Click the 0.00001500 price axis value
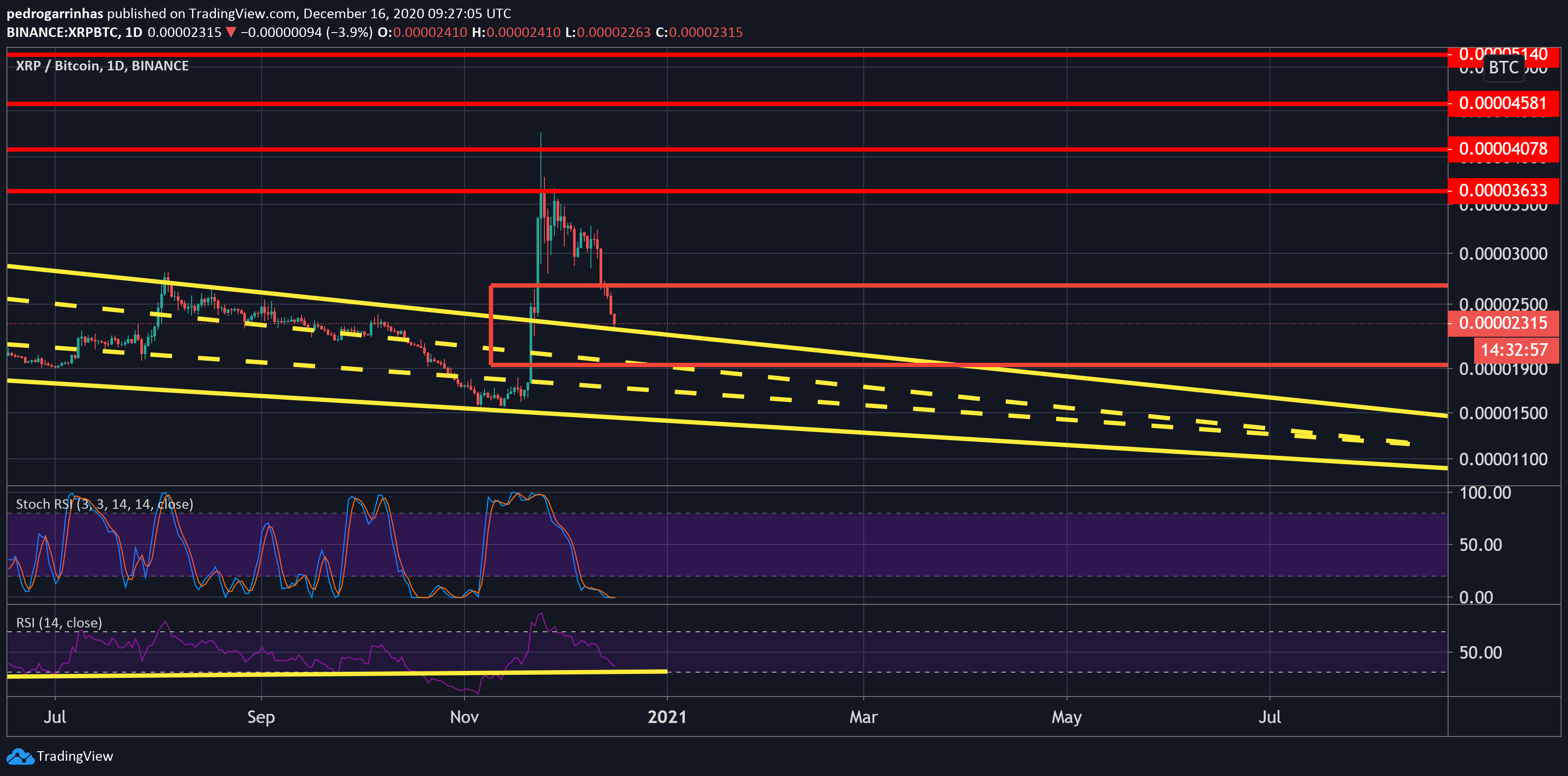The image size is (1568, 776). [1503, 413]
